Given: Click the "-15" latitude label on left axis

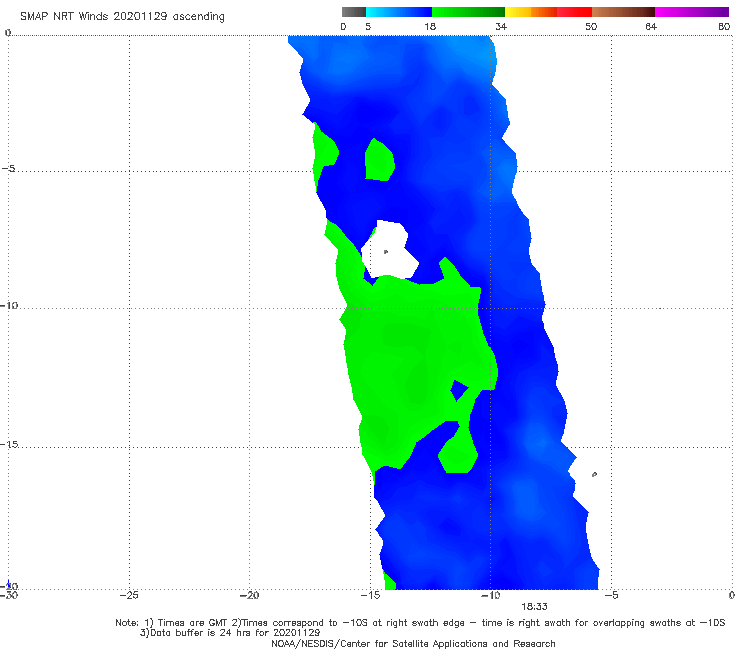Looking at the screenshot, I should (x=9, y=444).
